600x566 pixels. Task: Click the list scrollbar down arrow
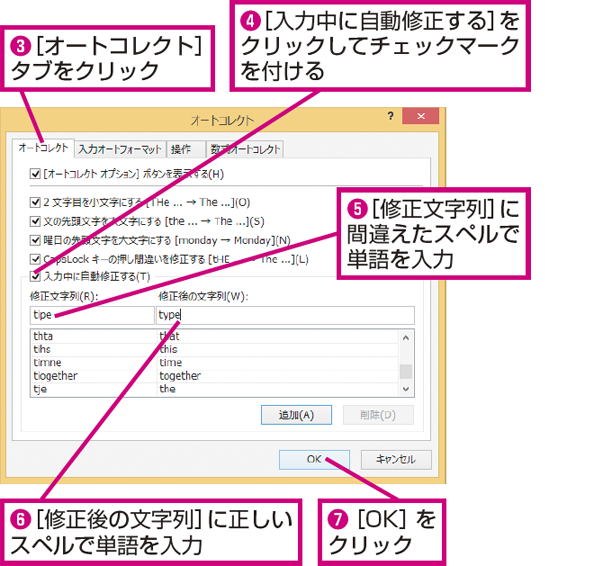tap(406, 387)
